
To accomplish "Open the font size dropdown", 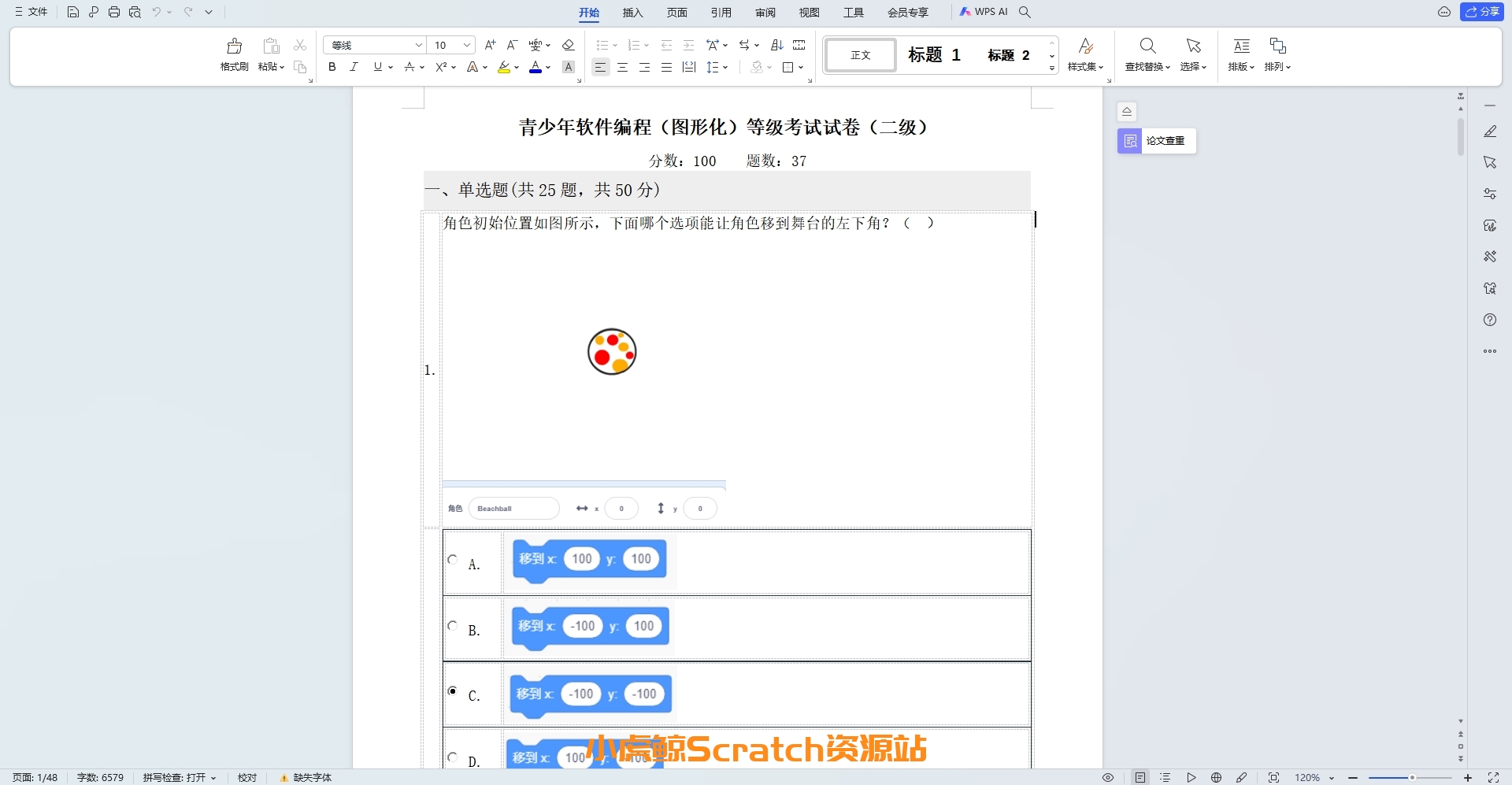I will [467, 45].
